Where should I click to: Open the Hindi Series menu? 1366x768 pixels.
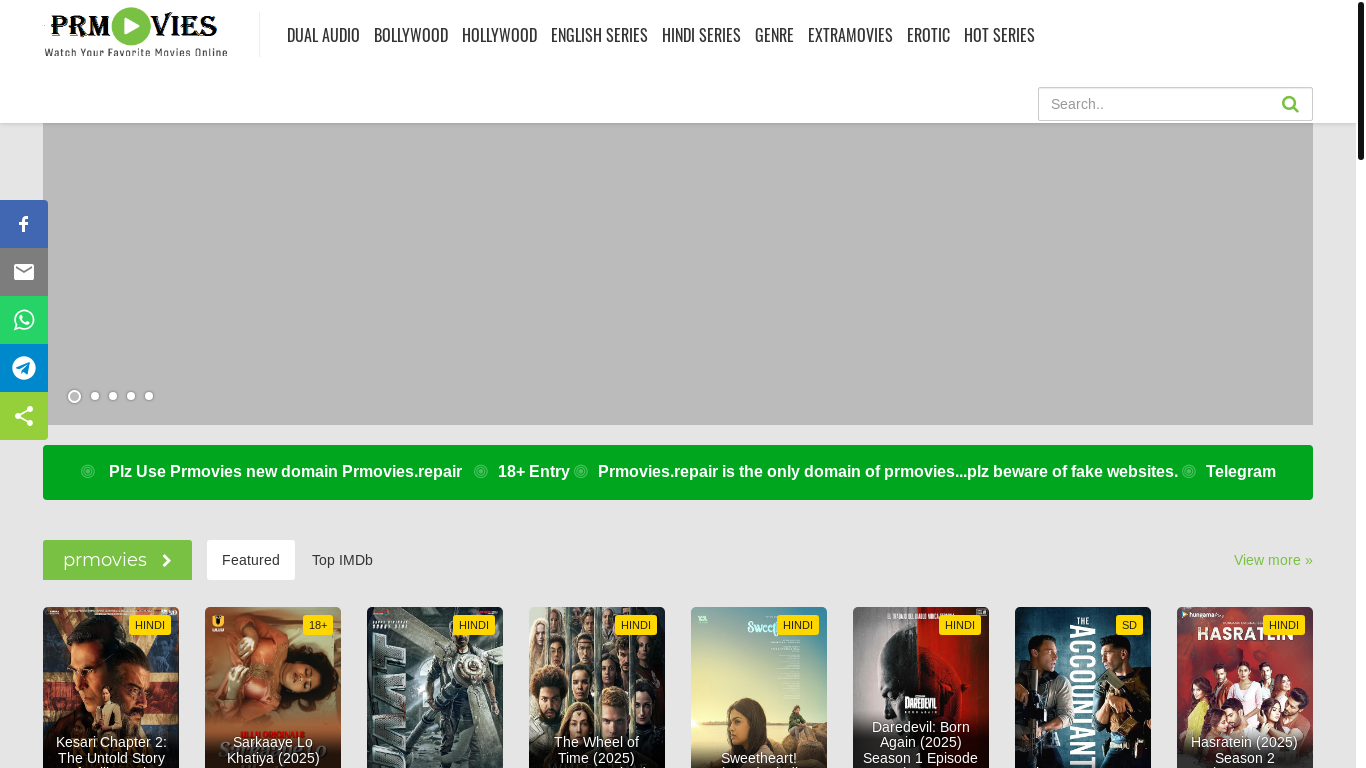coord(701,35)
